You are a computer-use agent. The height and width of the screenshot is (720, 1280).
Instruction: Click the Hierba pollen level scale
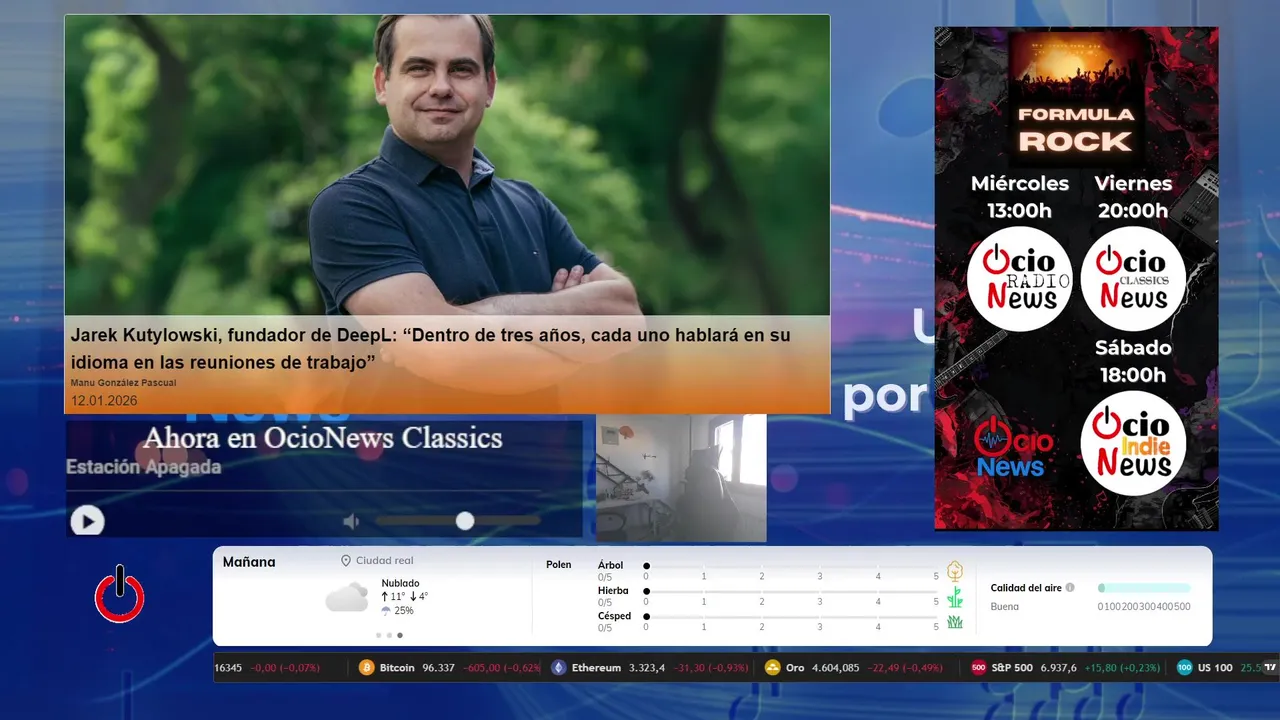(x=791, y=592)
